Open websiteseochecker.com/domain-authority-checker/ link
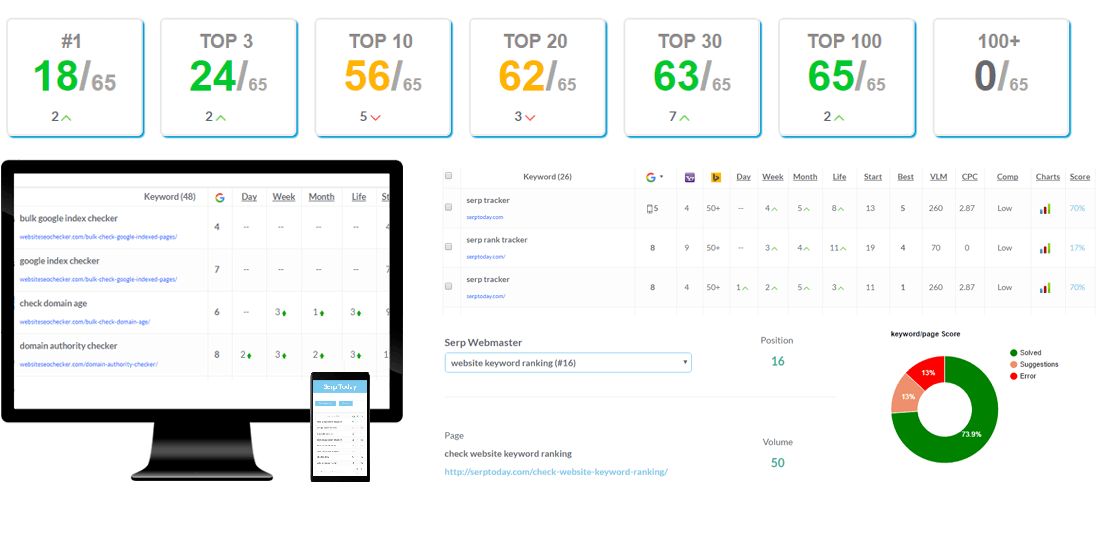The width and height of the screenshot is (1100, 545). click(88, 364)
